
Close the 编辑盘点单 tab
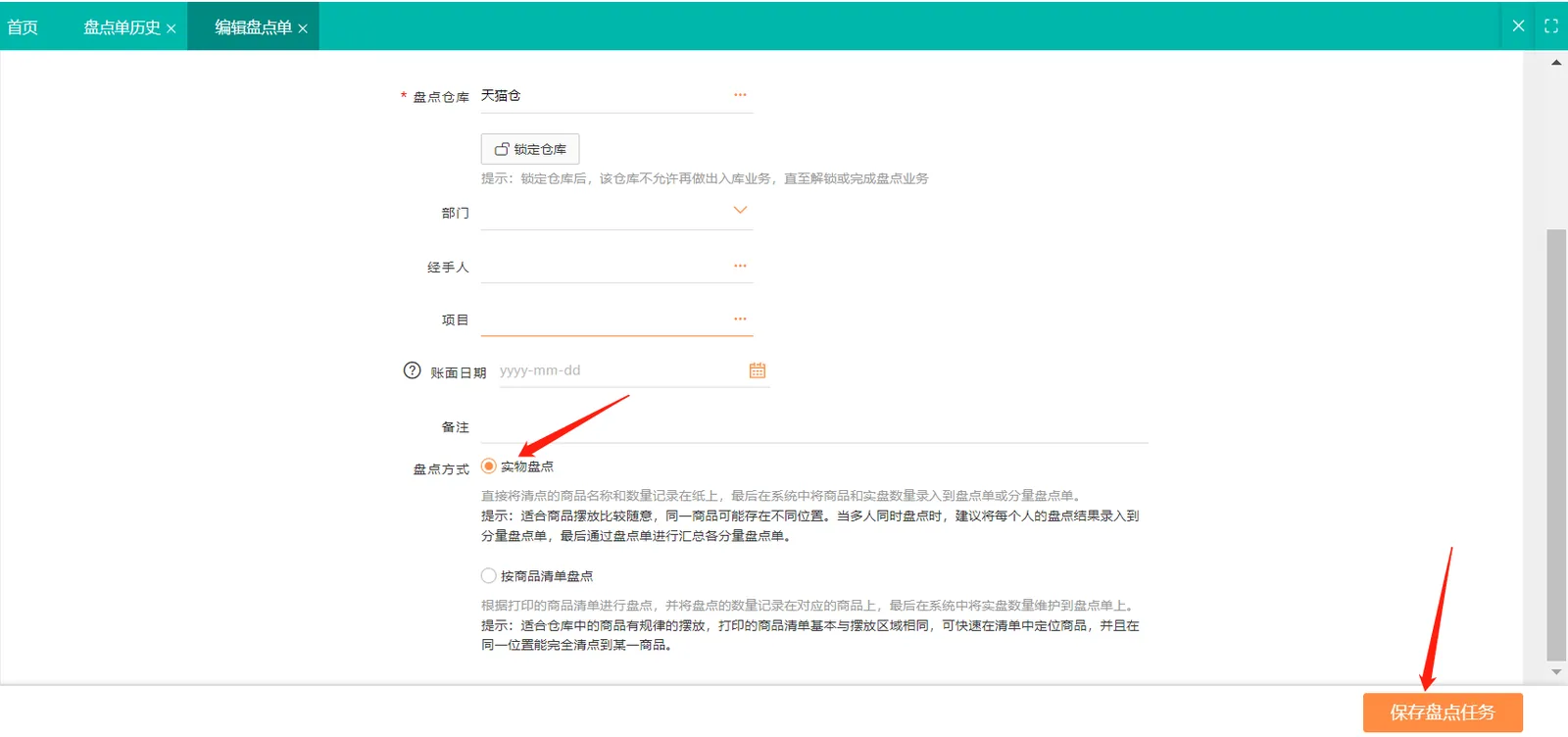pyautogui.click(x=303, y=28)
